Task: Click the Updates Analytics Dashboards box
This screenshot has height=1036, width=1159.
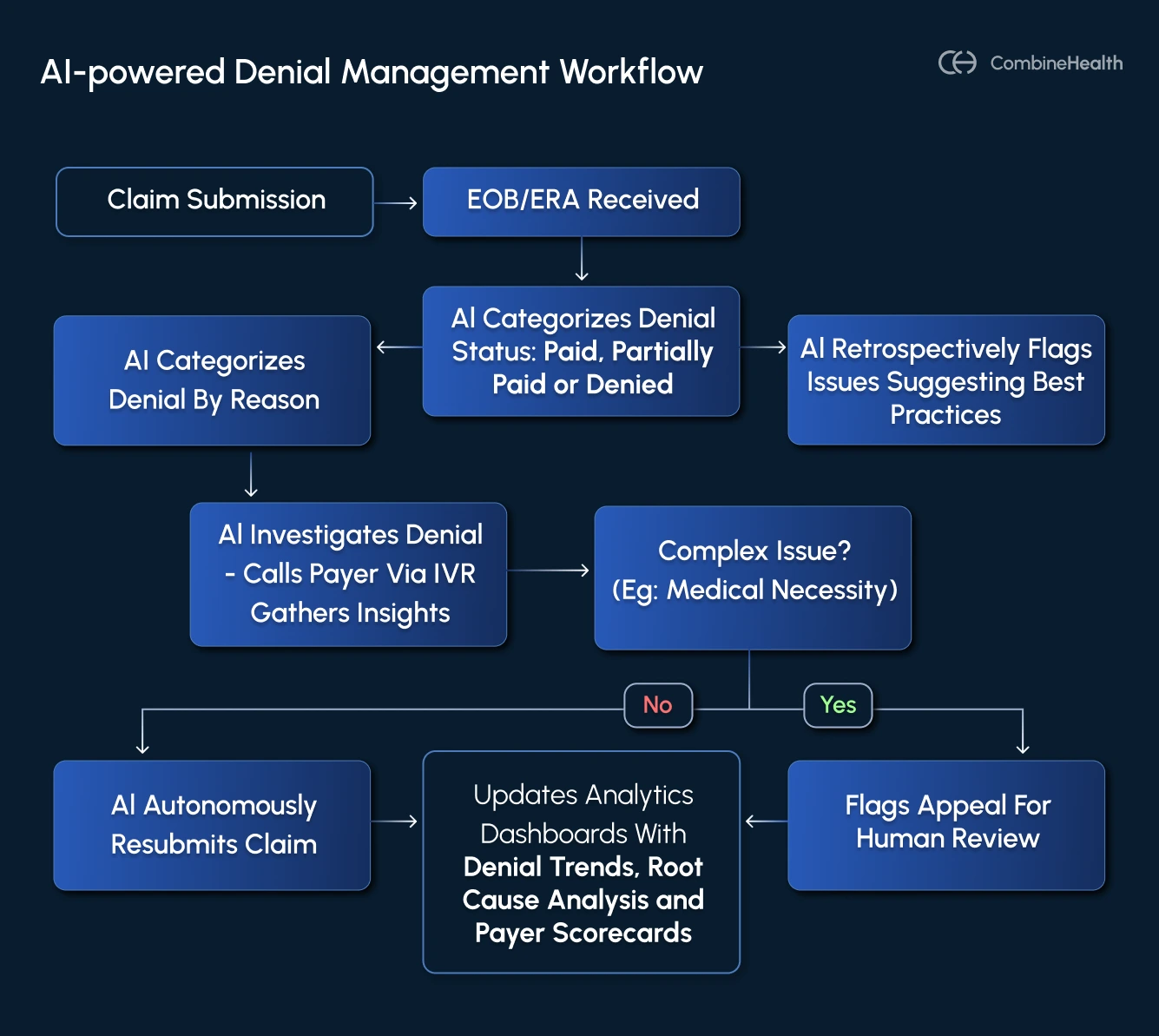Action: (x=582, y=862)
